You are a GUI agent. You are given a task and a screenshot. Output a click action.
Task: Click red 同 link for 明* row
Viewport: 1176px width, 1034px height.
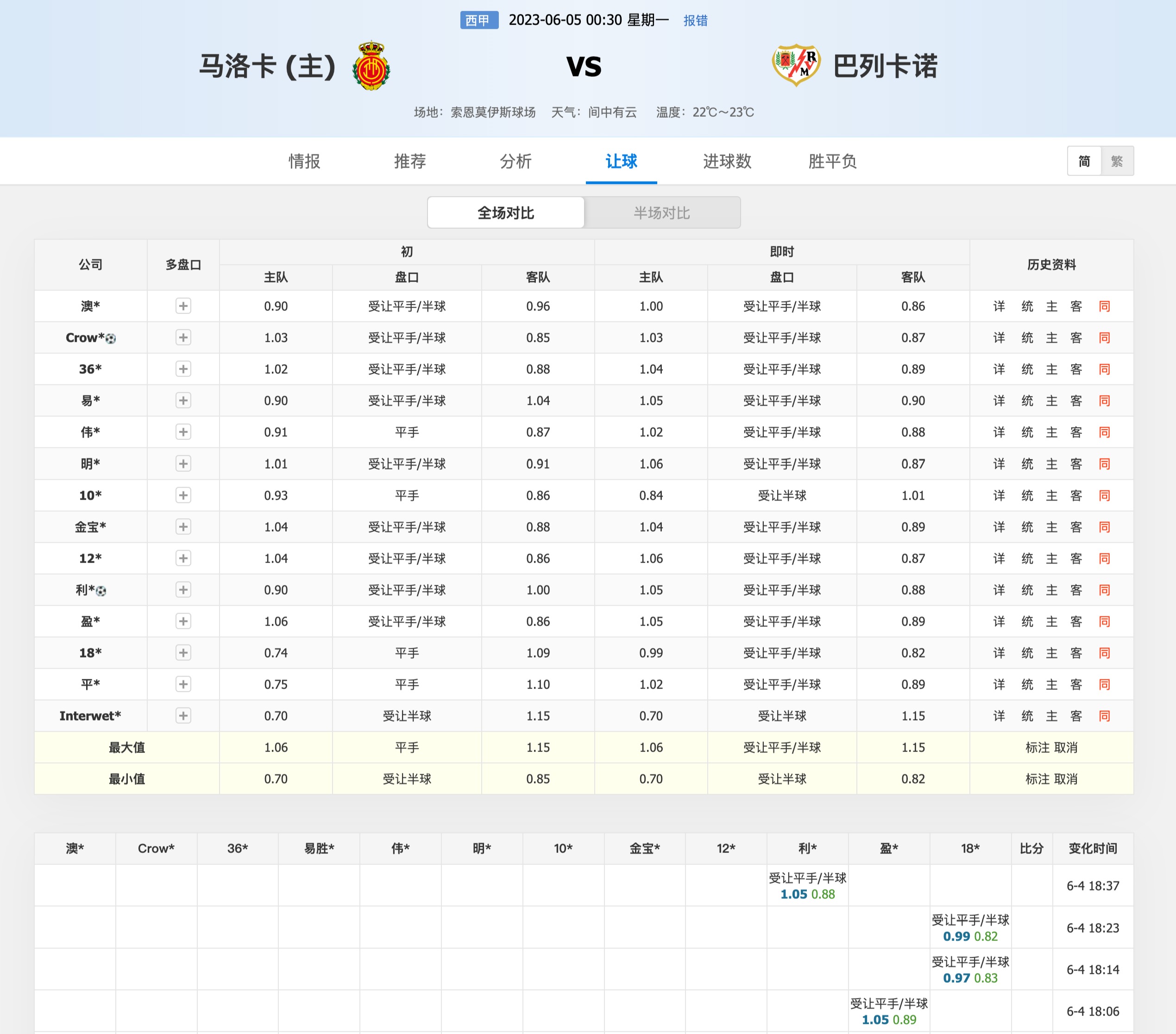coord(1104,464)
